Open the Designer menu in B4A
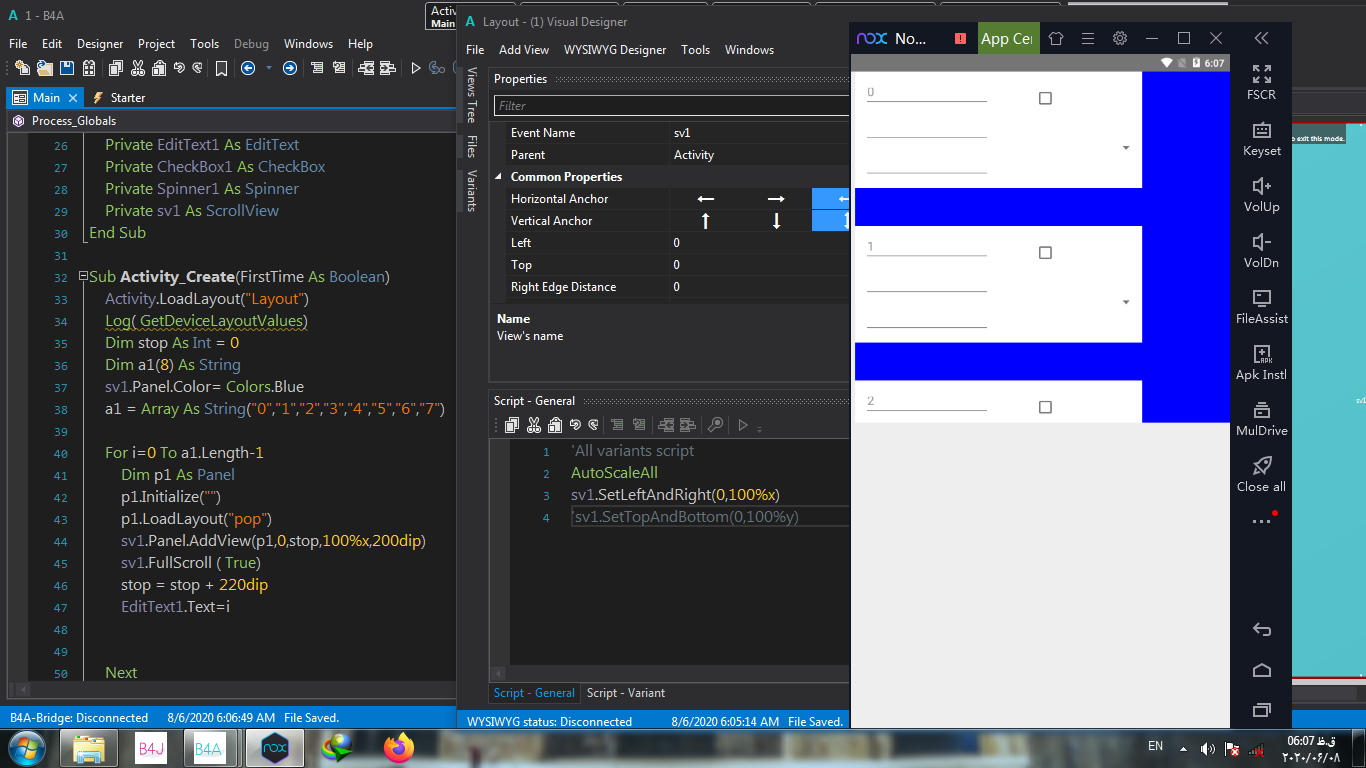Viewport: 1366px width, 768px height. (100, 44)
